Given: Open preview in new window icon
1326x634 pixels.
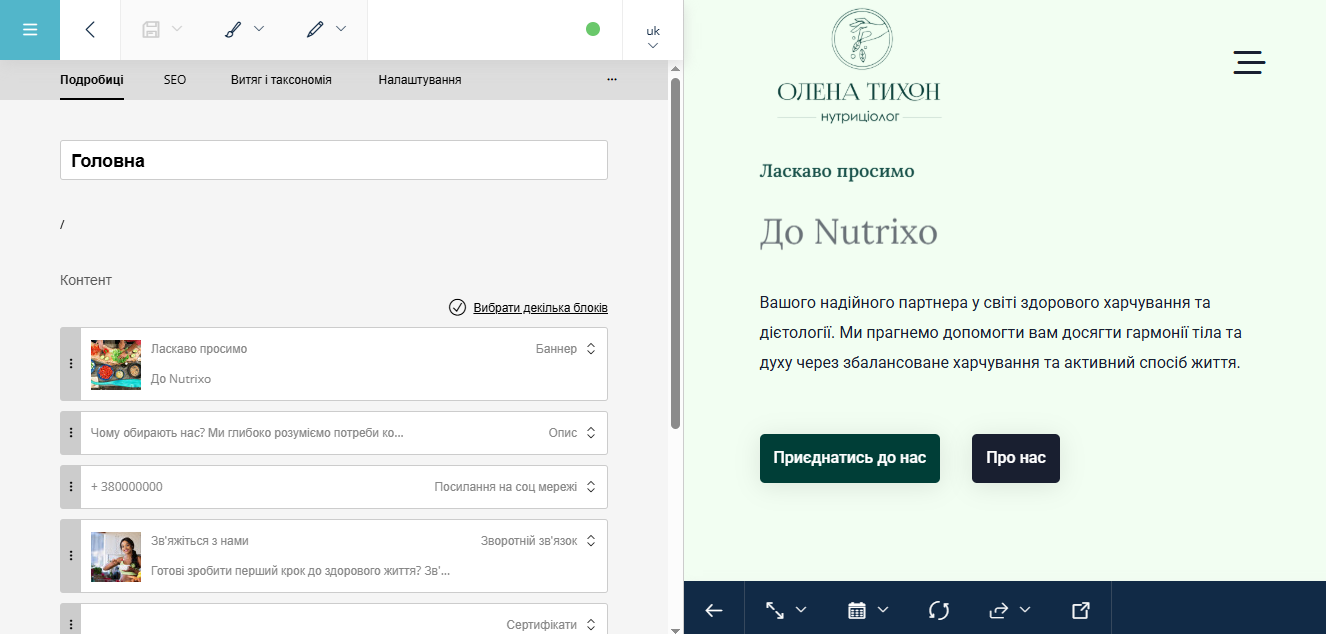Looking at the screenshot, I should 1080,610.
